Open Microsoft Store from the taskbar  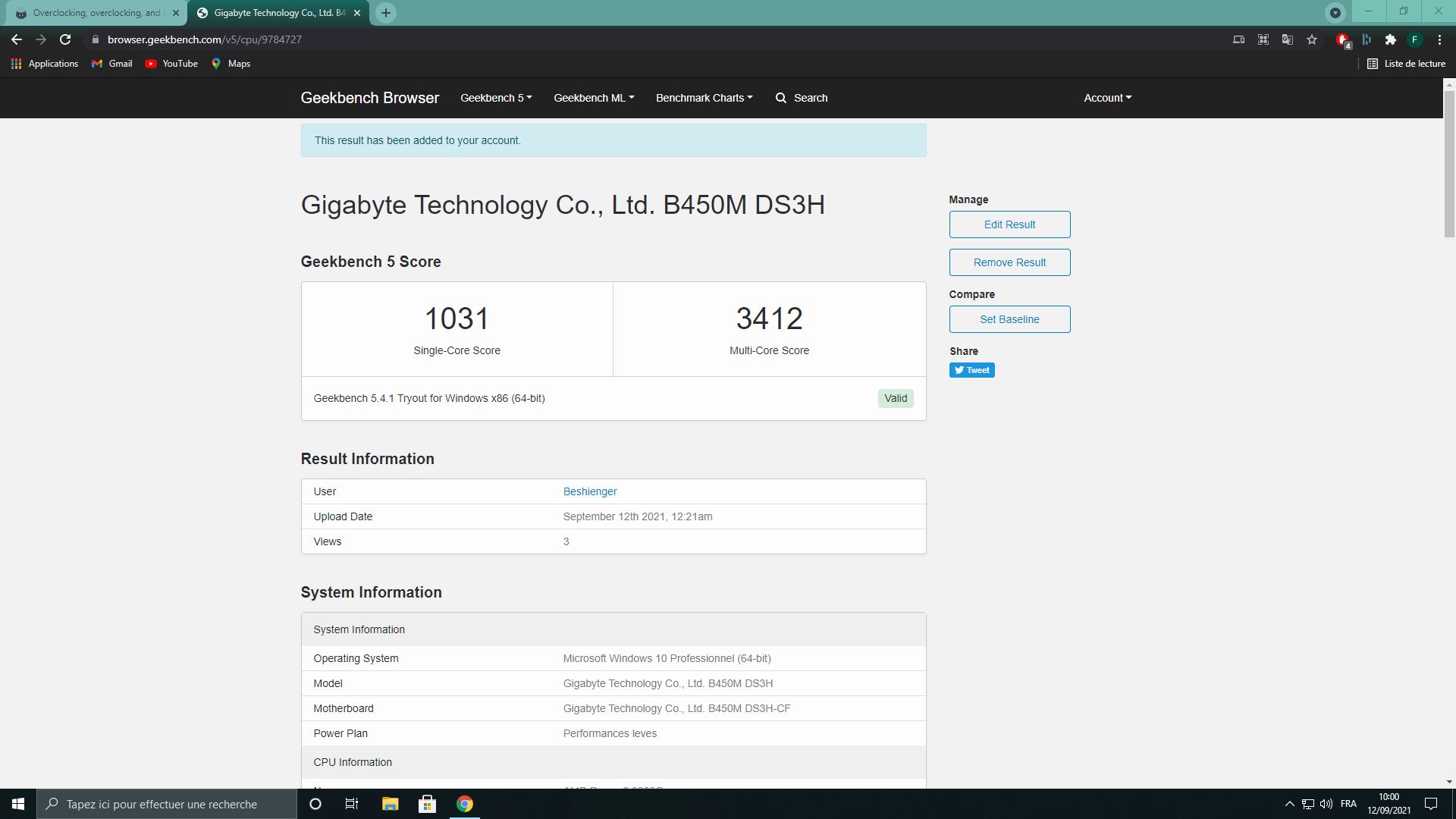pyautogui.click(x=427, y=804)
